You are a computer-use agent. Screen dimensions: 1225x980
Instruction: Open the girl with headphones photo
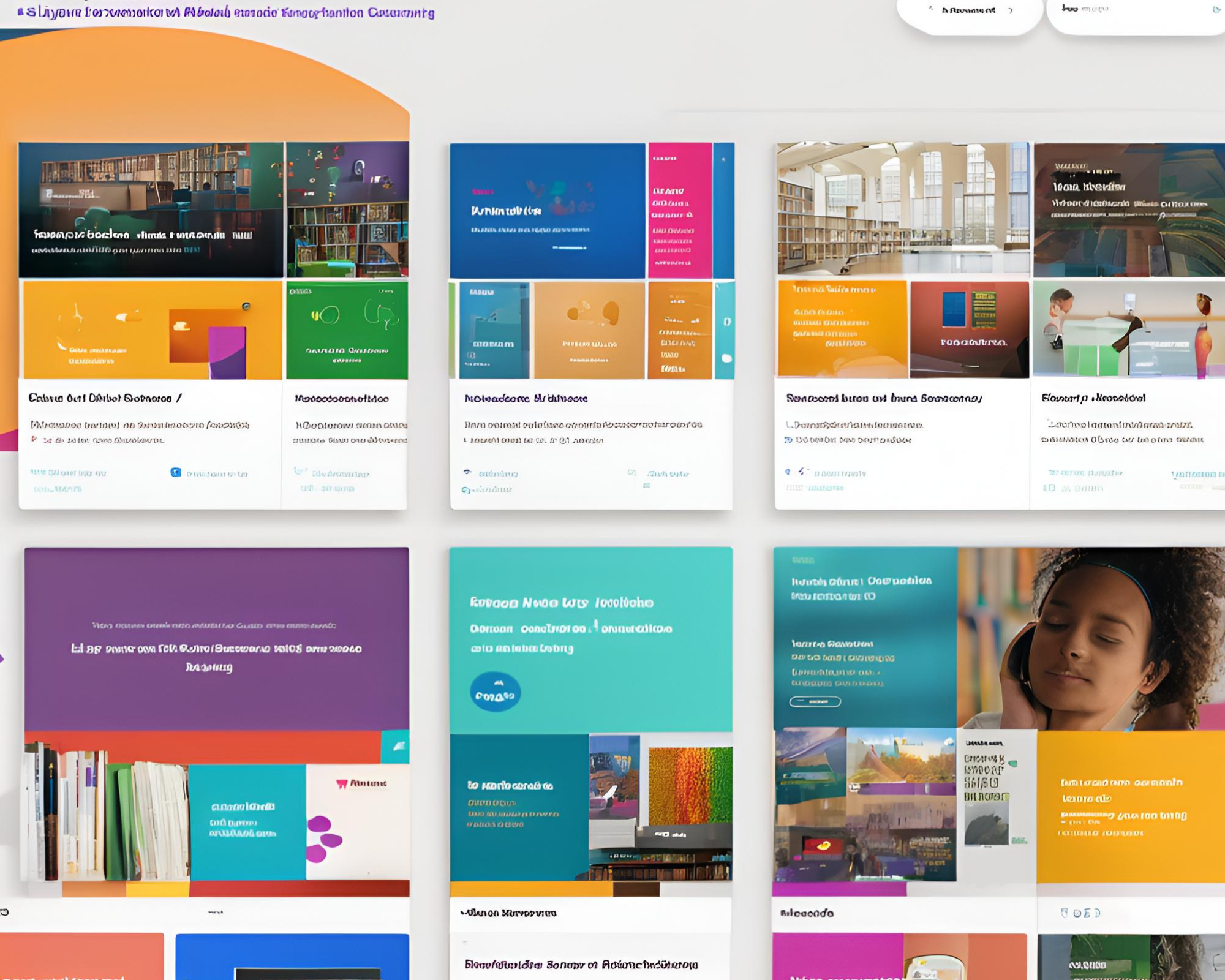1090,638
